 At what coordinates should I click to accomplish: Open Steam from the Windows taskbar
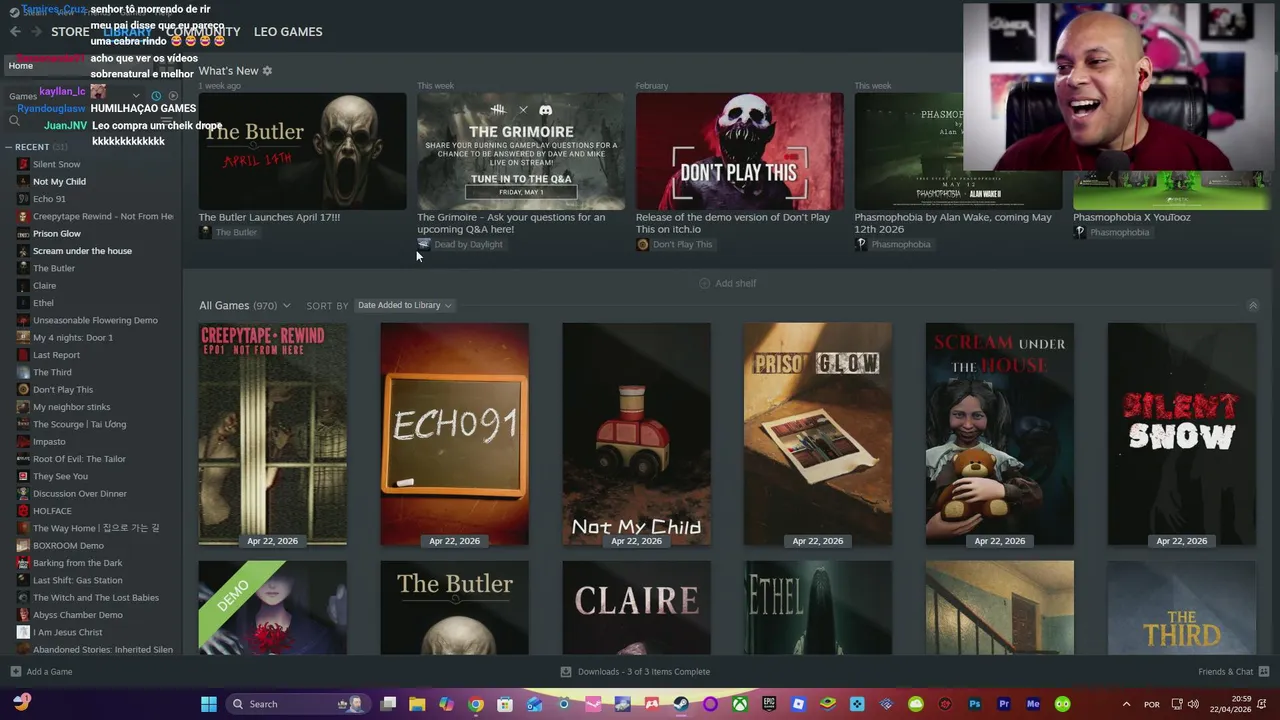pos(680,704)
